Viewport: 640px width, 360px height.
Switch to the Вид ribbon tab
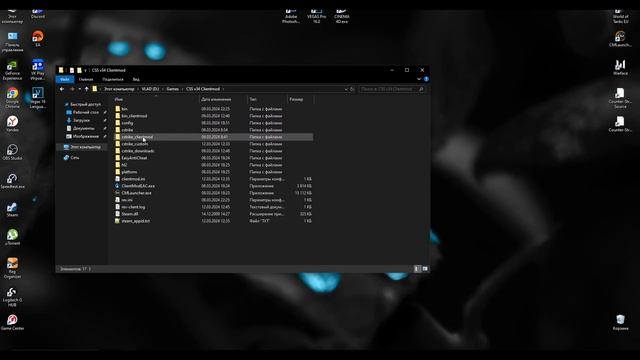[136, 79]
